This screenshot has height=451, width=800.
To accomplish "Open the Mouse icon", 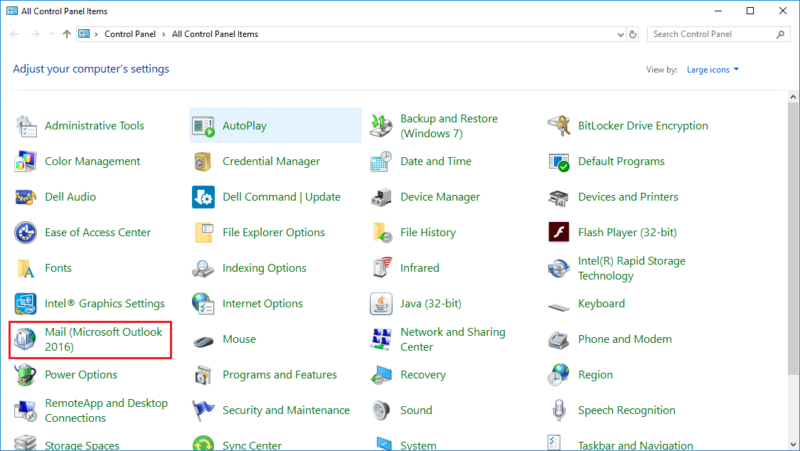I will tap(203, 340).
